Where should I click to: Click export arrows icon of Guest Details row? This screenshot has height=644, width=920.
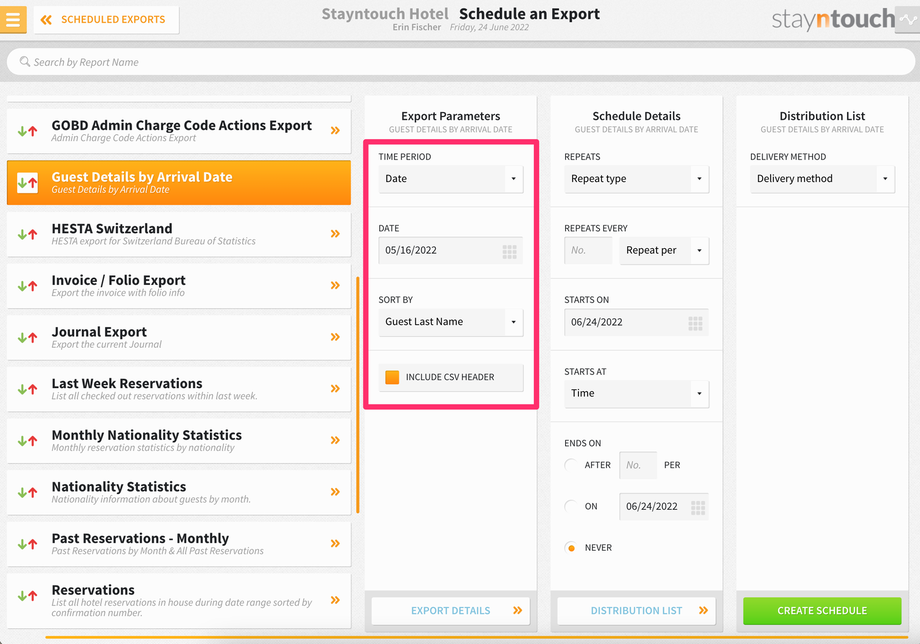tap(28, 182)
